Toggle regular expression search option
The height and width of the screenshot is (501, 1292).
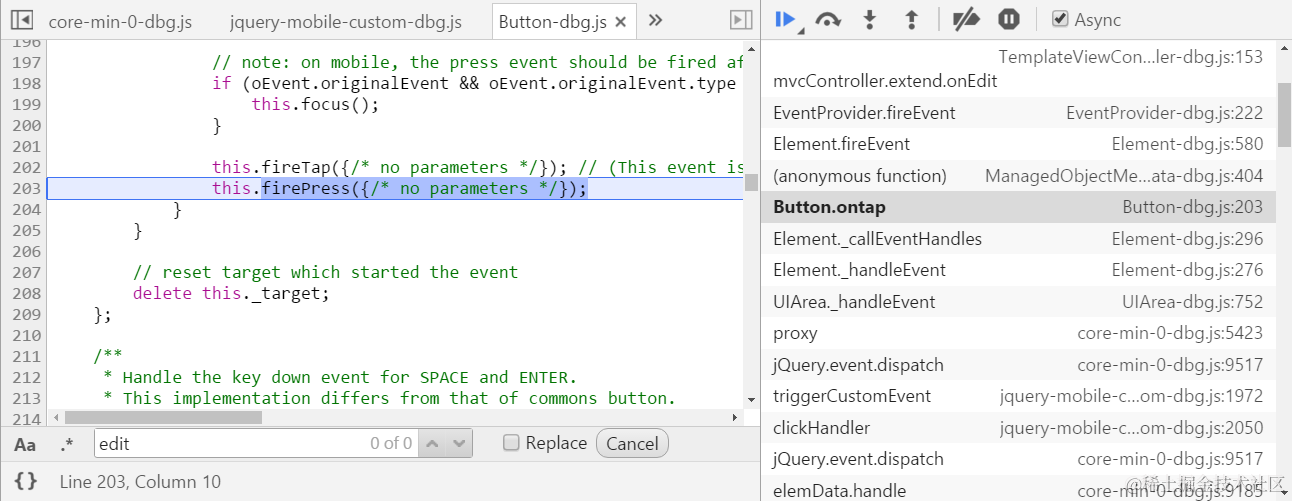tap(67, 444)
